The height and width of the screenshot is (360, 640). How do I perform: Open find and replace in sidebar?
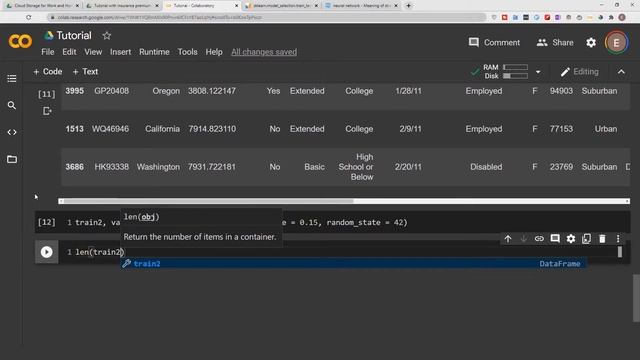pyautogui.click(x=12, y=105)
